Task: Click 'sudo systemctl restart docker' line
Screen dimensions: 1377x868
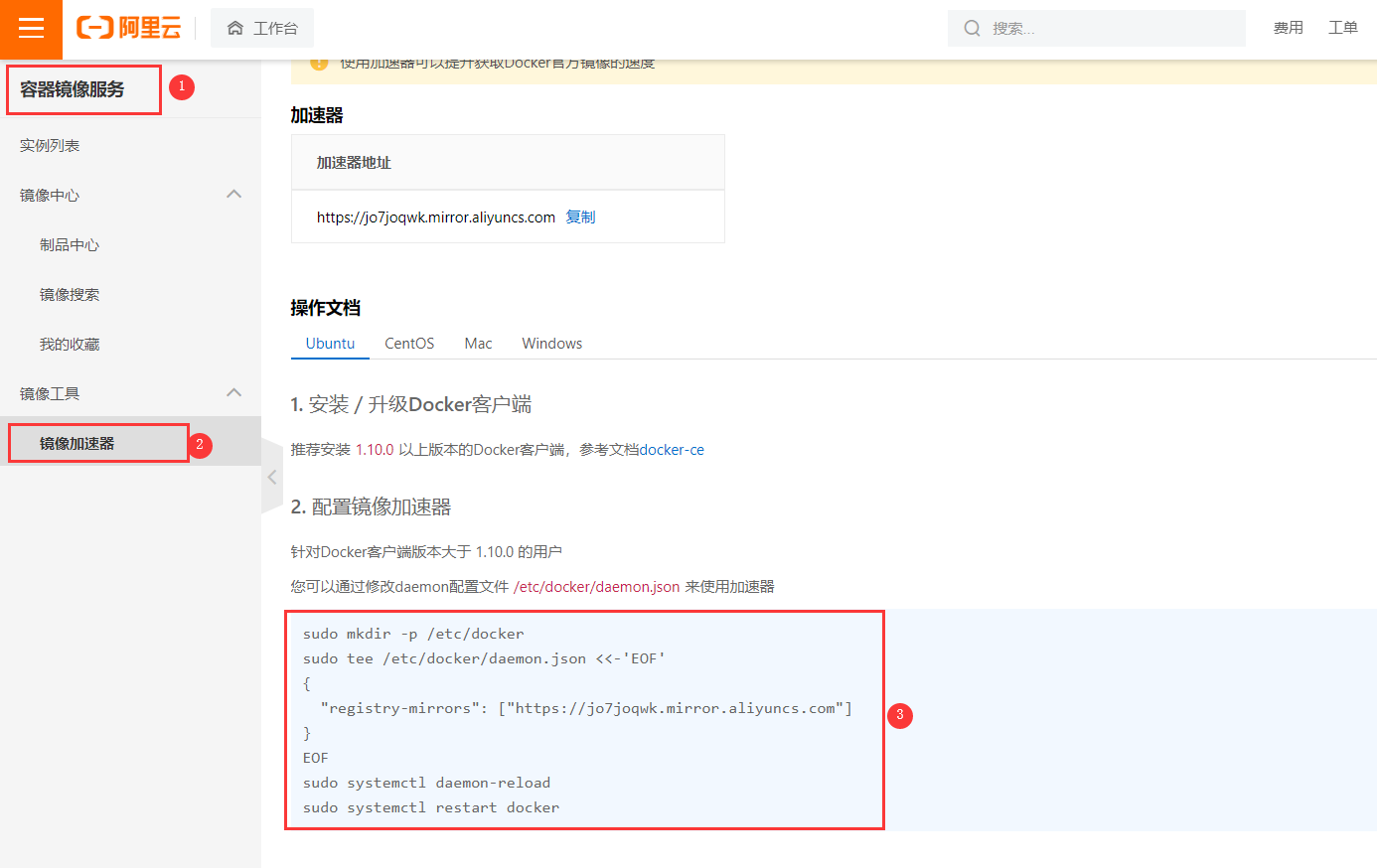Action: coord(431,807)
